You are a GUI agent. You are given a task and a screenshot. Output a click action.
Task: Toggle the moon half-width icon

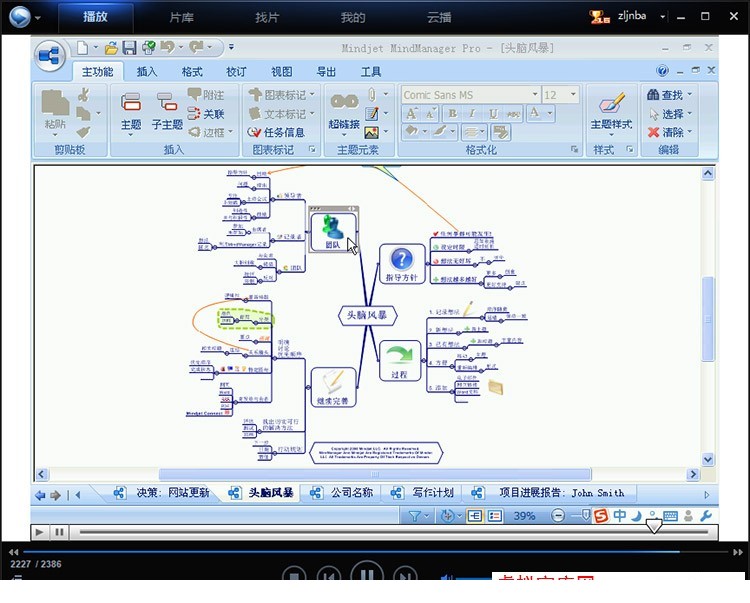coord(636,516)
